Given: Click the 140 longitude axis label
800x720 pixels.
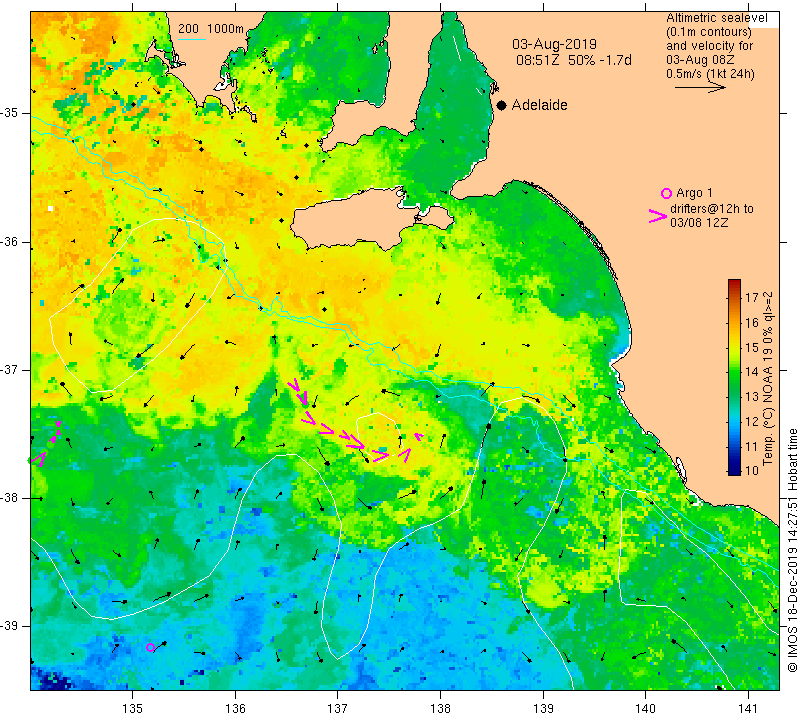Looking at the screenshot, I should pyautogui.click(x=645, y=708).
